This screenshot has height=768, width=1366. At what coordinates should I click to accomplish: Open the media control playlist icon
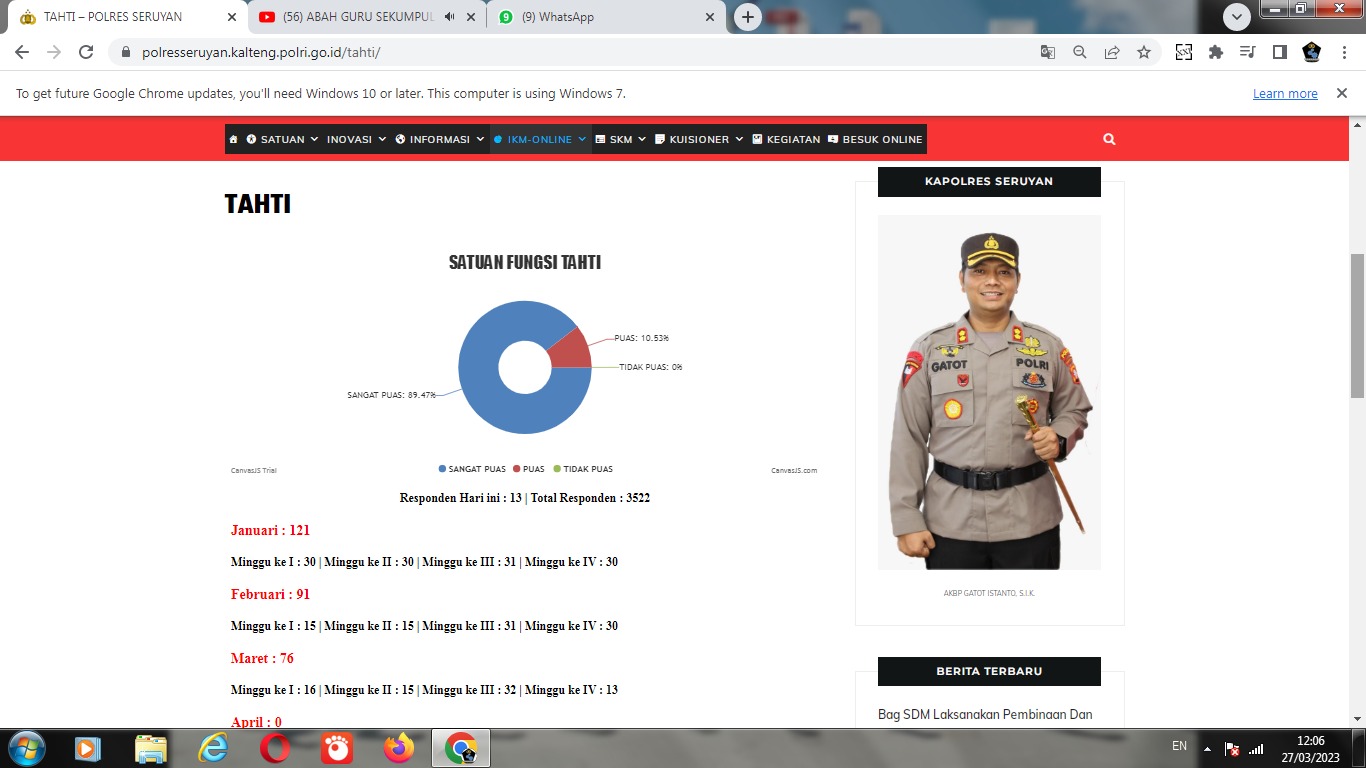[1247, 53]
